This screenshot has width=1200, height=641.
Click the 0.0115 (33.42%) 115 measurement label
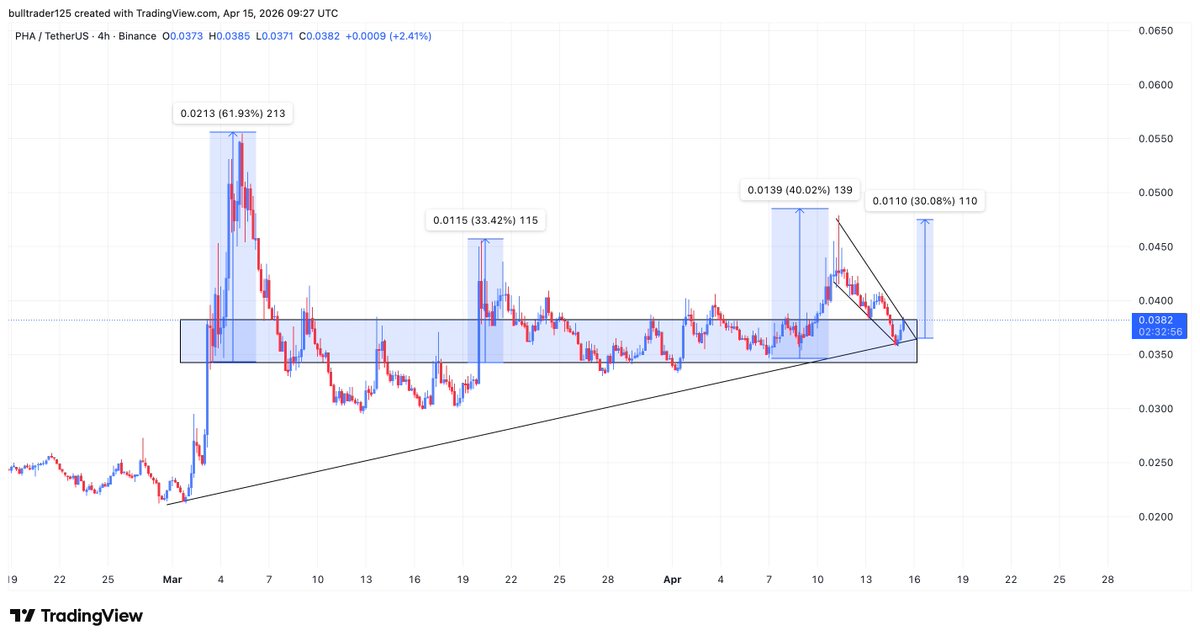point(485,221)
